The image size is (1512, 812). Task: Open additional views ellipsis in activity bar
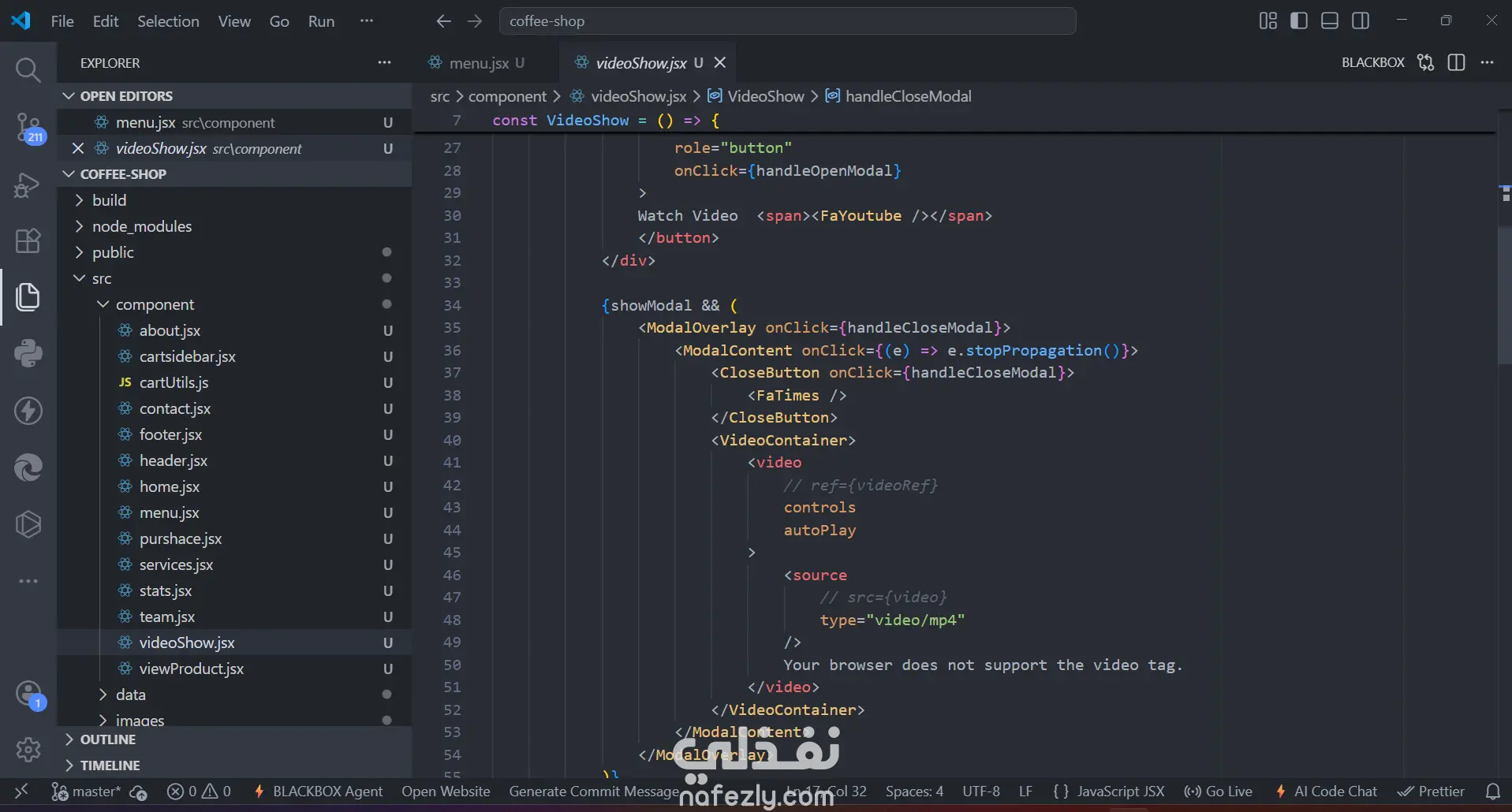[28, 581]
